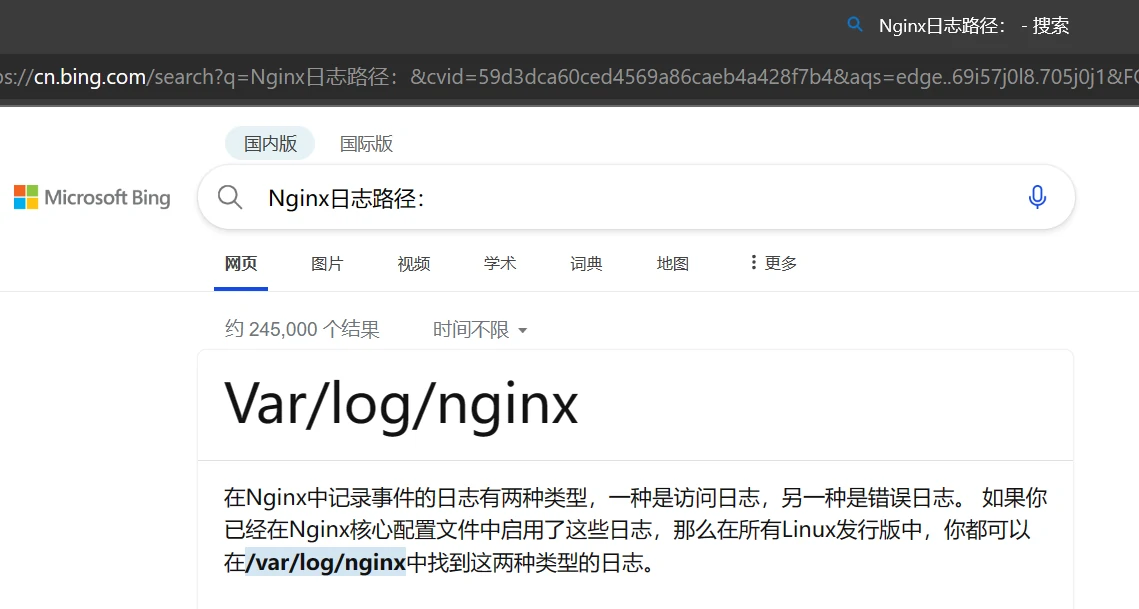Image resolution: width=1139 pixels, height=609 pixels.
Task: Focus the cn.bing.com address bar
Action: pyautogui.click(x=570, y=78)
